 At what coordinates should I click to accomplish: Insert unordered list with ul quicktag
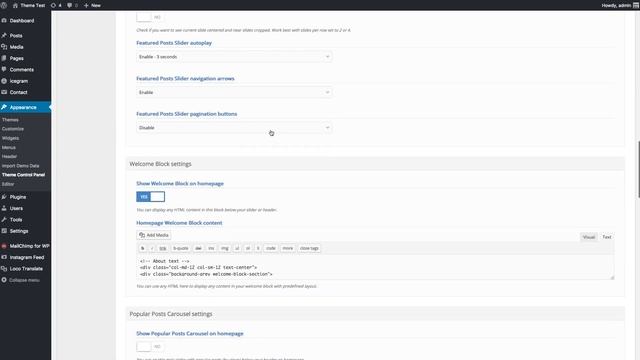(237, 248)
